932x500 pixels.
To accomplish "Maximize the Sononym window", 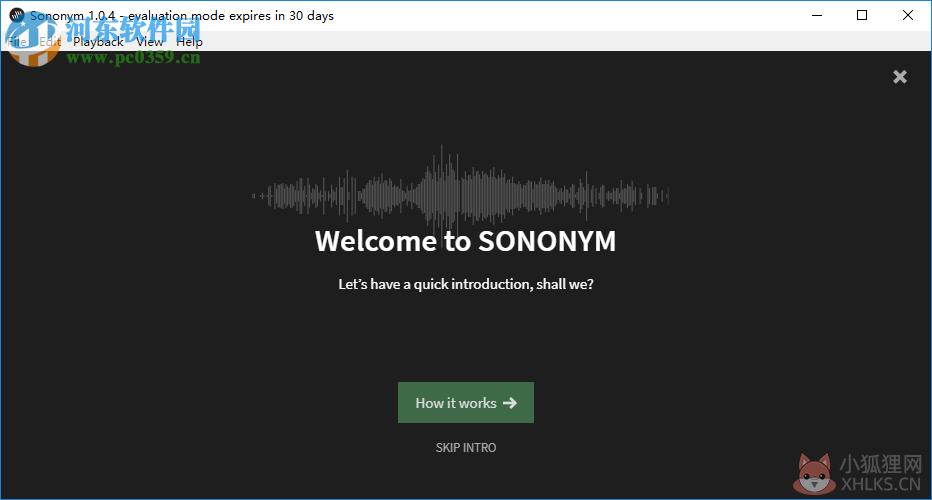I will click(x=862, y=15).
